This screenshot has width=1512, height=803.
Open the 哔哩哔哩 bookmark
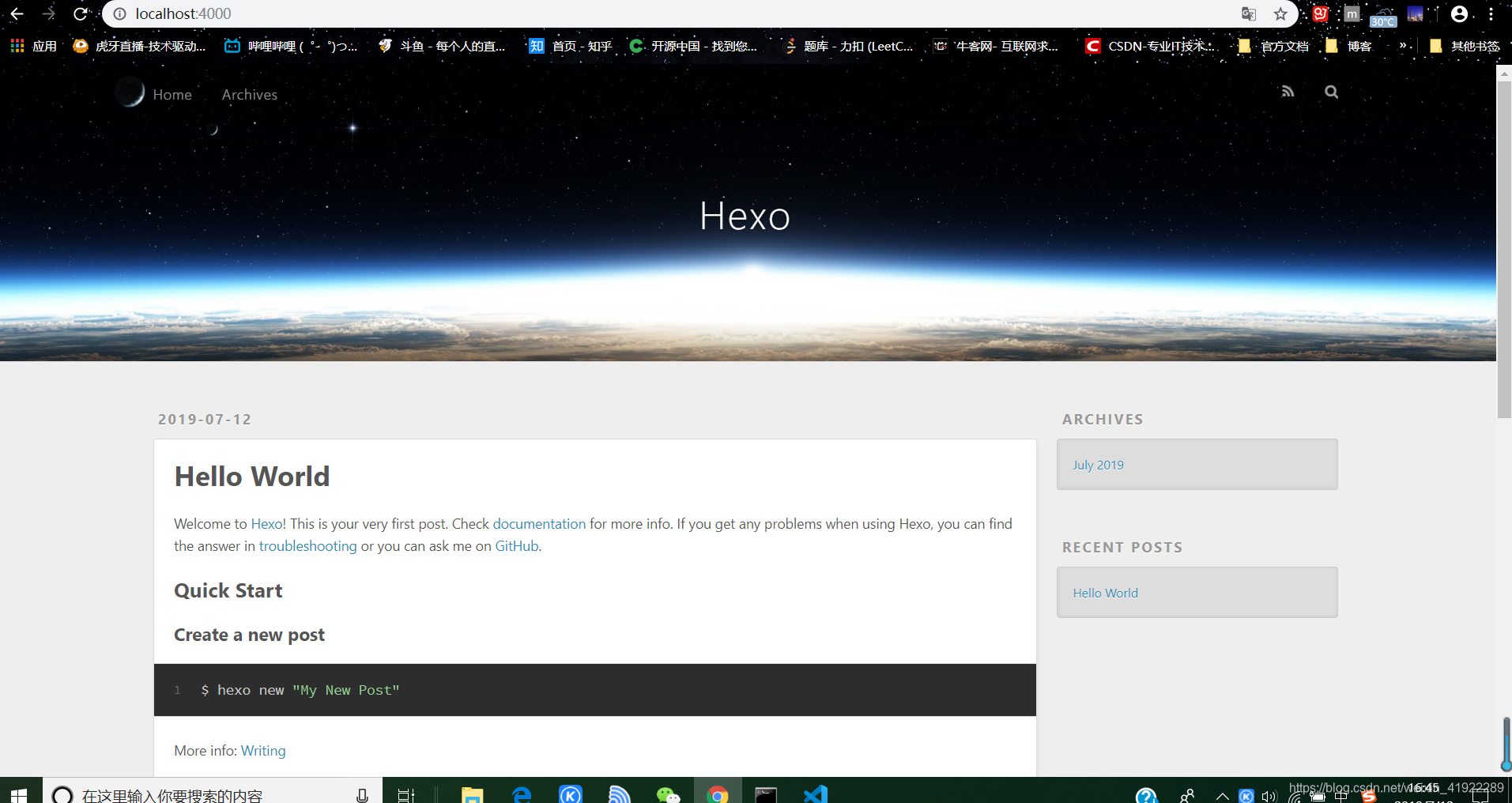[291, 46]
